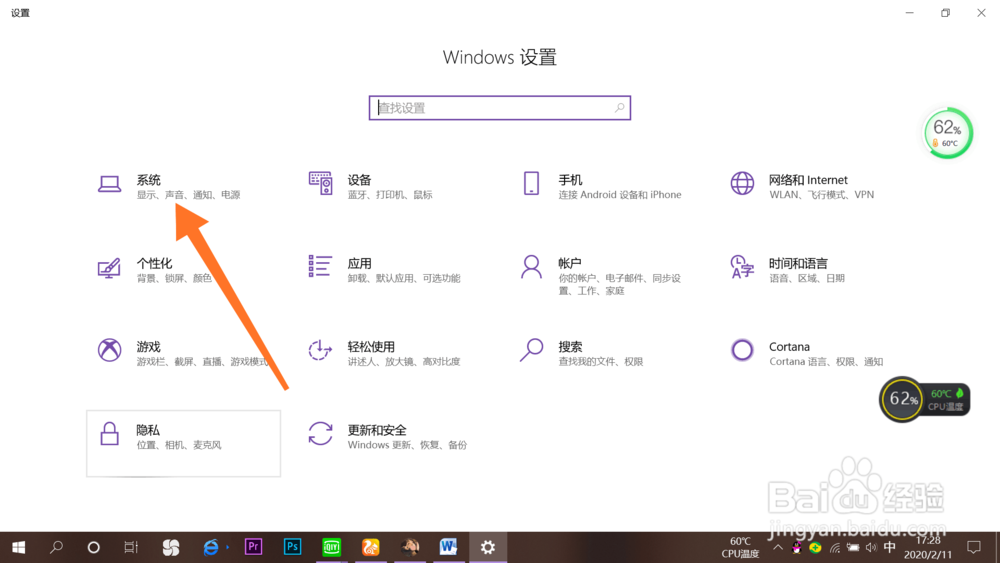Launch Adobe Photoshop from the taskbar
Viewport: 1000px width, 563px height.
pos(292,547)
